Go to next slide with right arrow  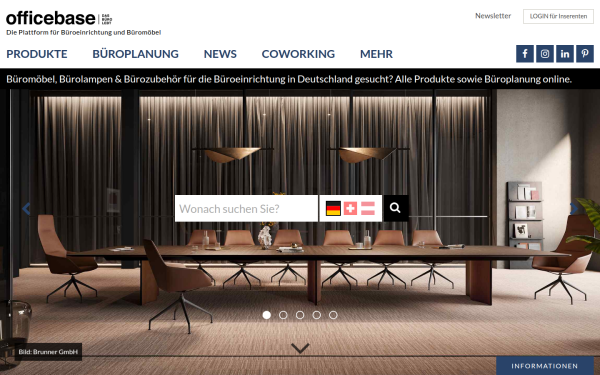pos(574,209)
